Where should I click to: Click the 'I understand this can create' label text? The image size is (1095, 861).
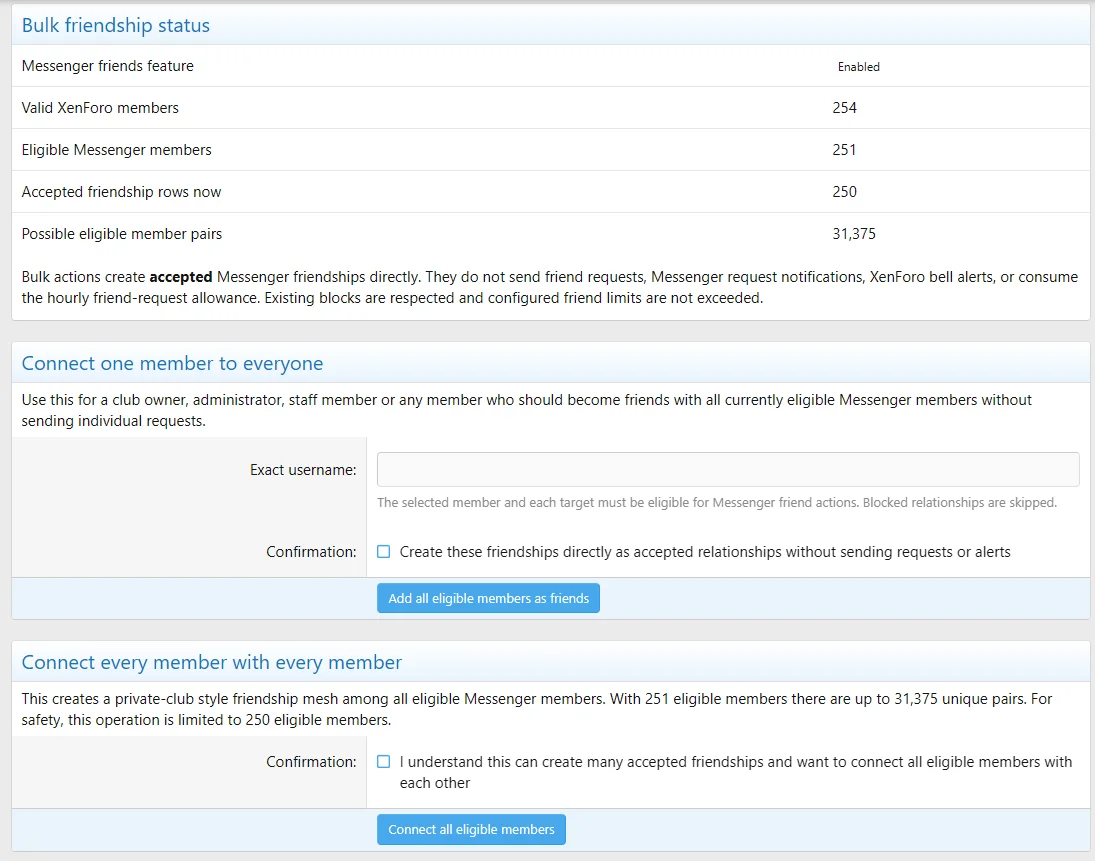[735, 772]
